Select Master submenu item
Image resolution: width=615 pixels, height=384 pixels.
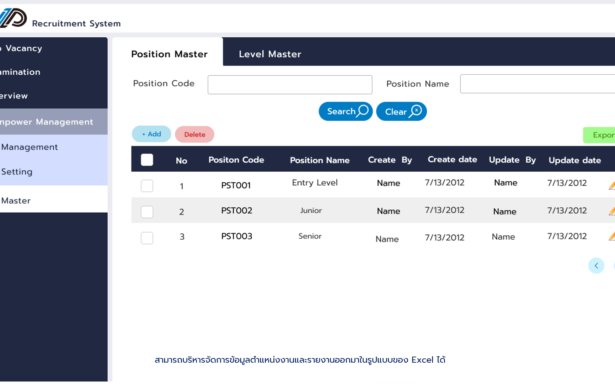click(54, 200)
